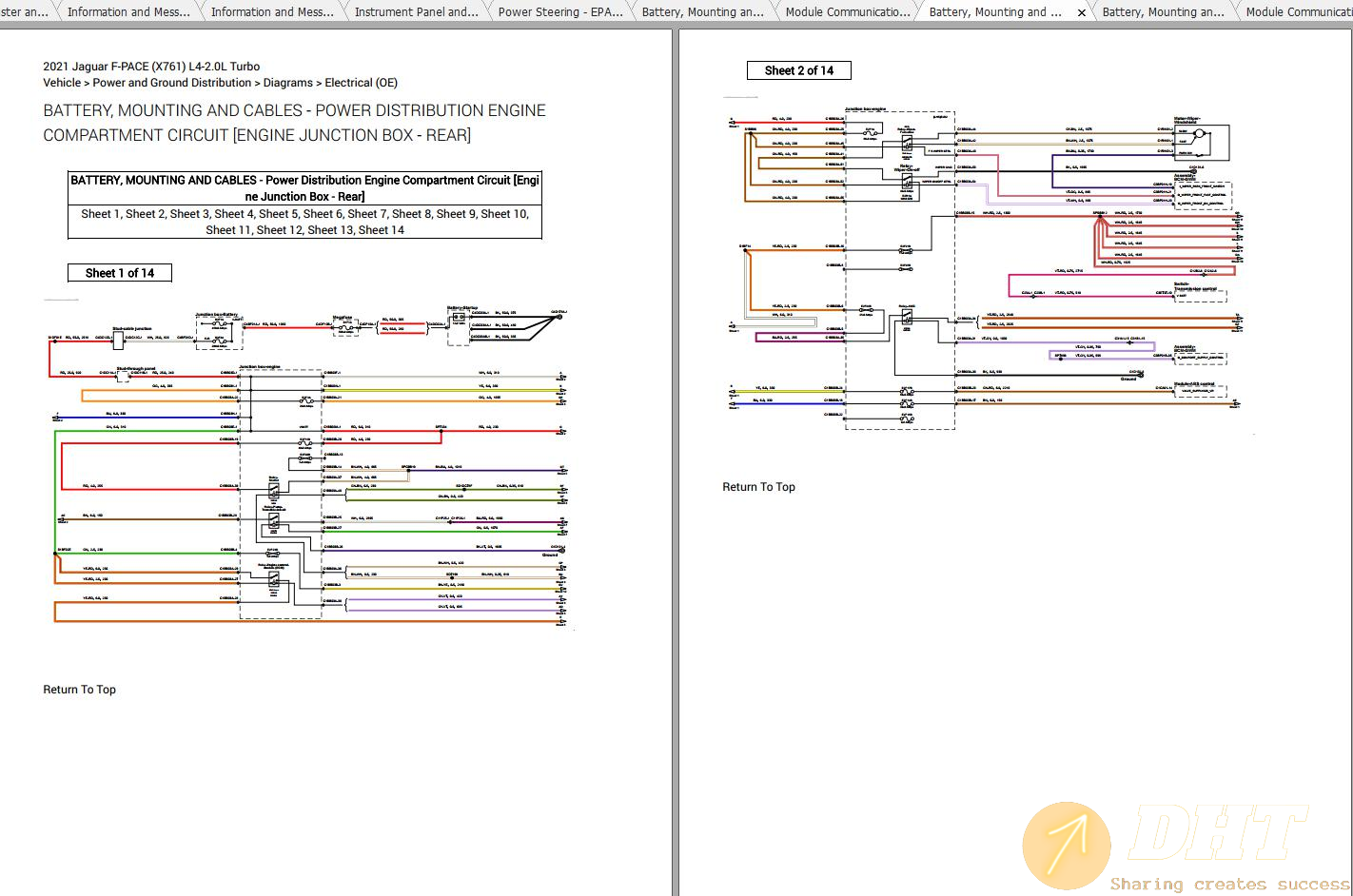Screen dimensions: 1353x896
Task: Open Sheet 6 link in sheet list
Action: pyautogui.click(x=322, y=214)
